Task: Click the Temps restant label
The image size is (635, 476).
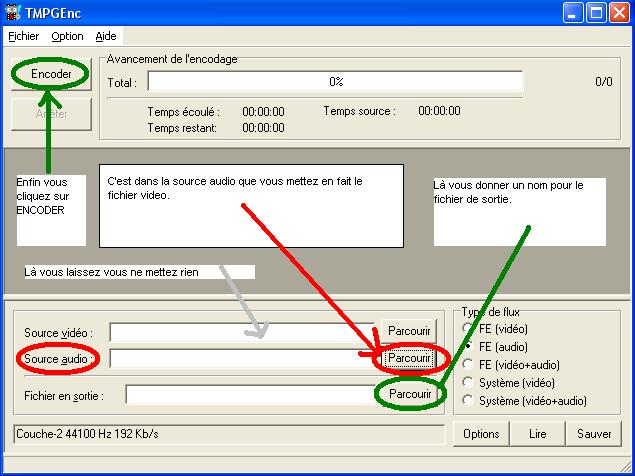Action: click(x=182, y=128)
